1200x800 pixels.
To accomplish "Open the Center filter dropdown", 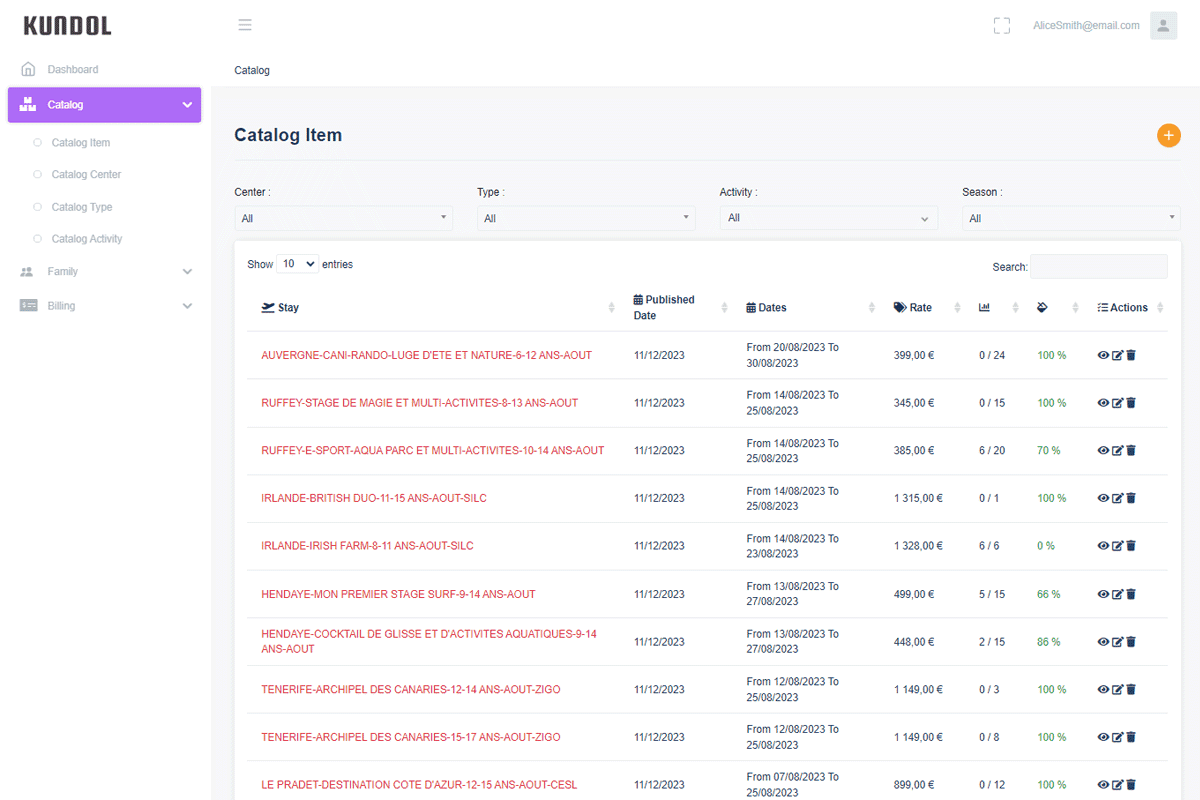I will point(343,218).
